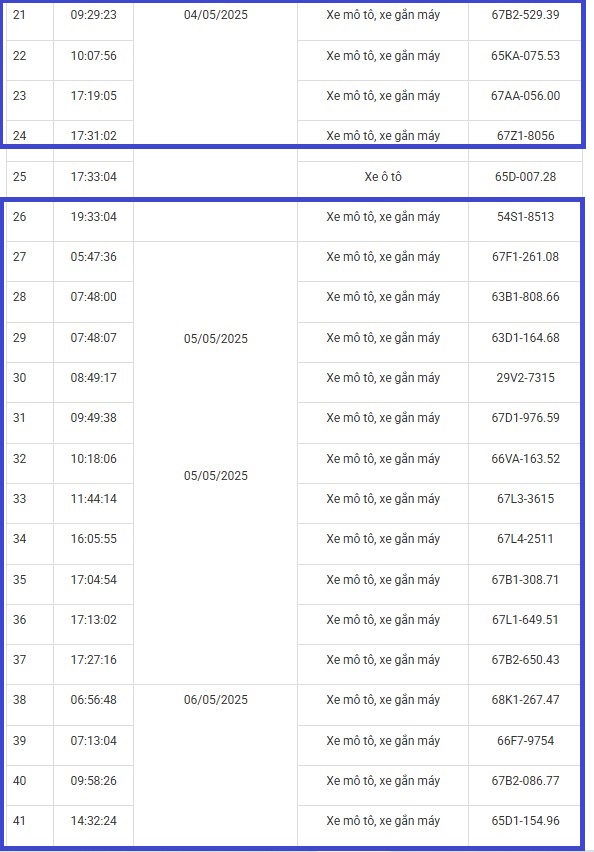Click the row number 28 cell
Image resolution: width=594 pixels, height=852 pixels.
pos(20,297)
